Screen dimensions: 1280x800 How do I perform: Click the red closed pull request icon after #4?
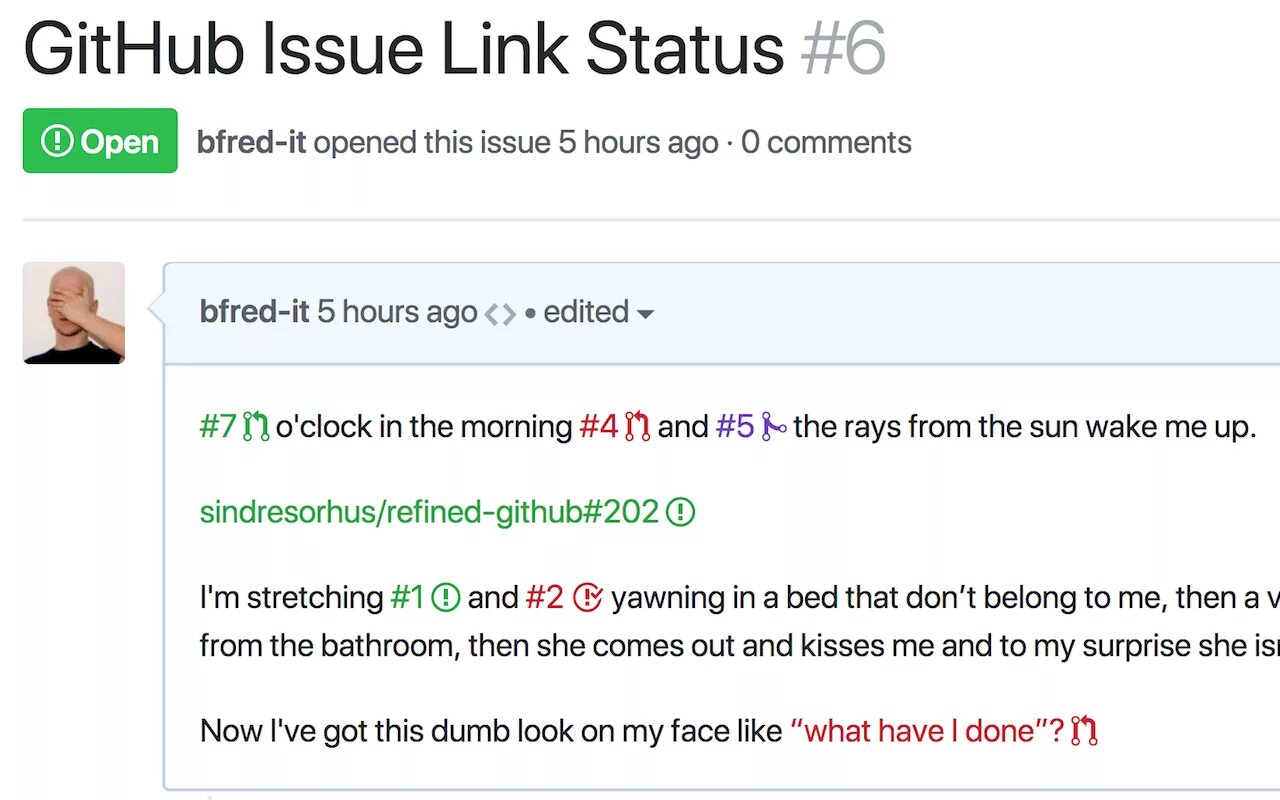click(x=637, y=427)
